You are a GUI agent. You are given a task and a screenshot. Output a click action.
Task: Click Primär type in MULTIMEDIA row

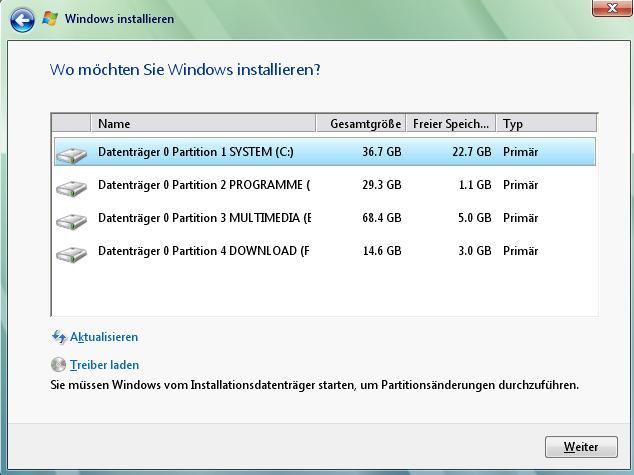(520, 218)
